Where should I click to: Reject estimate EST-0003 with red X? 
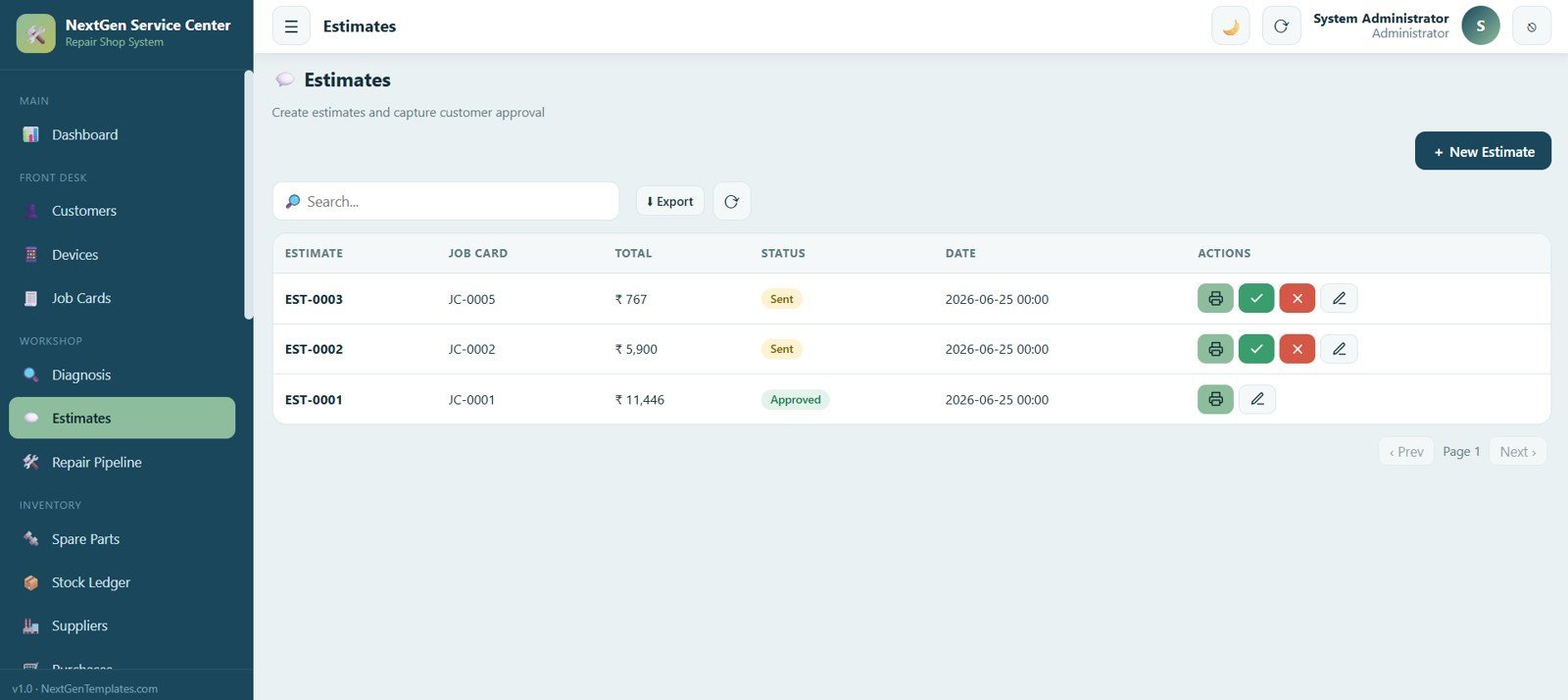pos(1298,298)
